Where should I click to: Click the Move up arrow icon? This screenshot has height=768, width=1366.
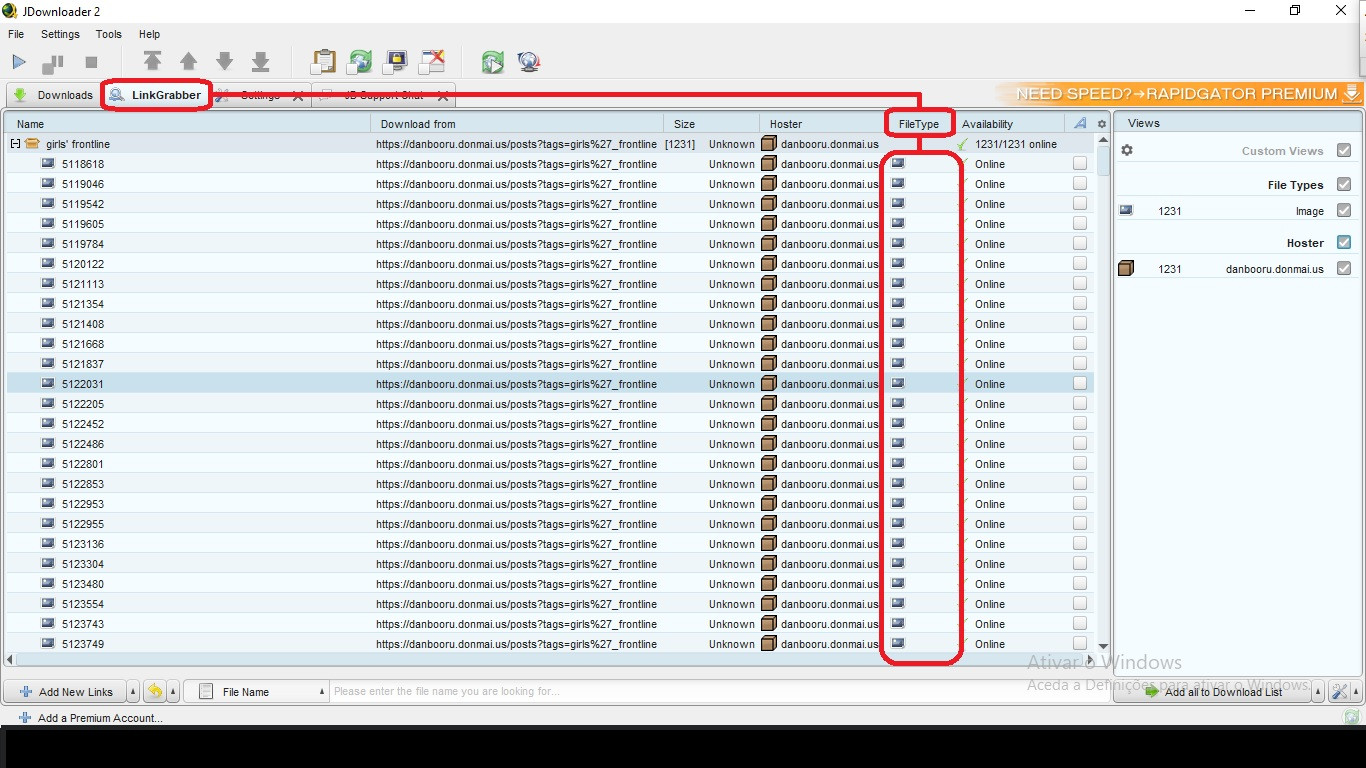point(188,62)
